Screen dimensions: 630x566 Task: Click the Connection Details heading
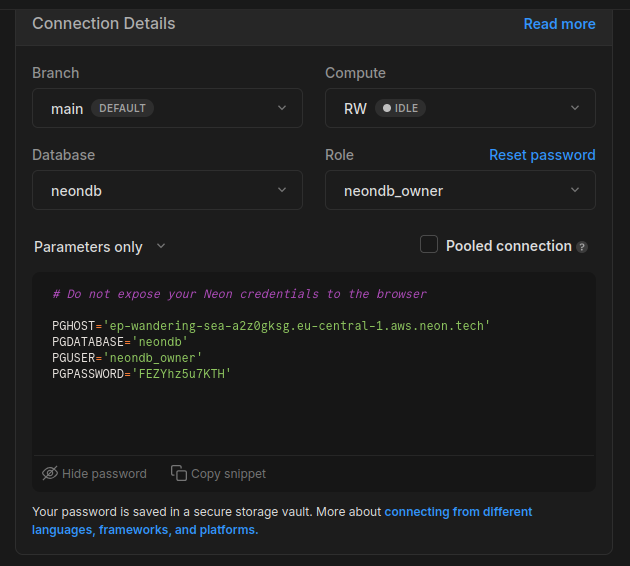click(x=103, y=23)
